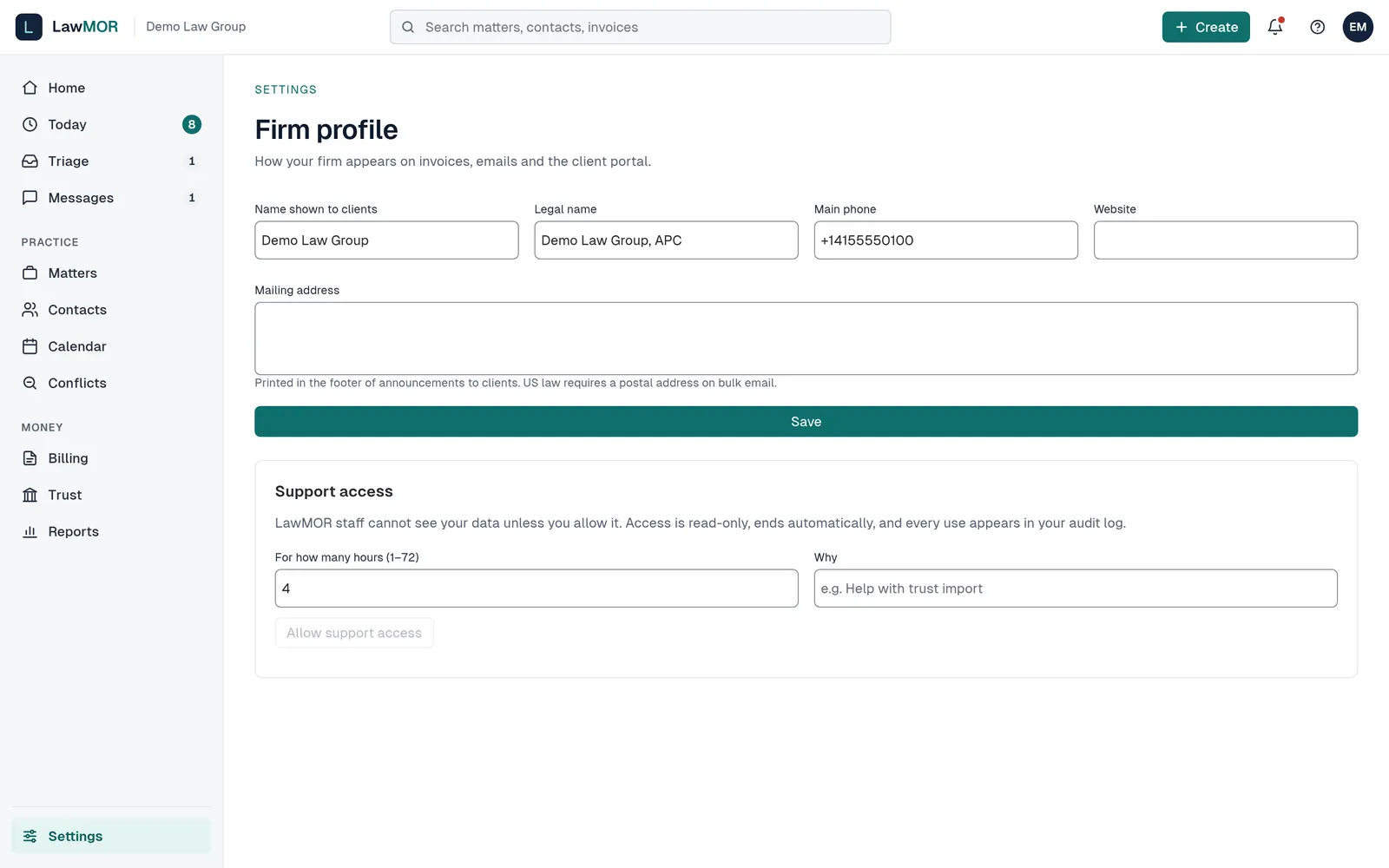Screen dimensions: 1389x868
Task: Click the Mailing address text area
Action: pos(806,339)
